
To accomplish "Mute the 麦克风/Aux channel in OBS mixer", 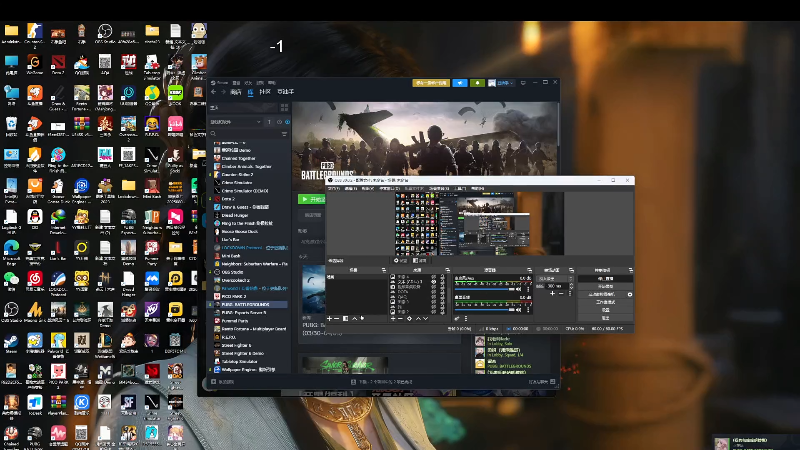I will point(518,289).
